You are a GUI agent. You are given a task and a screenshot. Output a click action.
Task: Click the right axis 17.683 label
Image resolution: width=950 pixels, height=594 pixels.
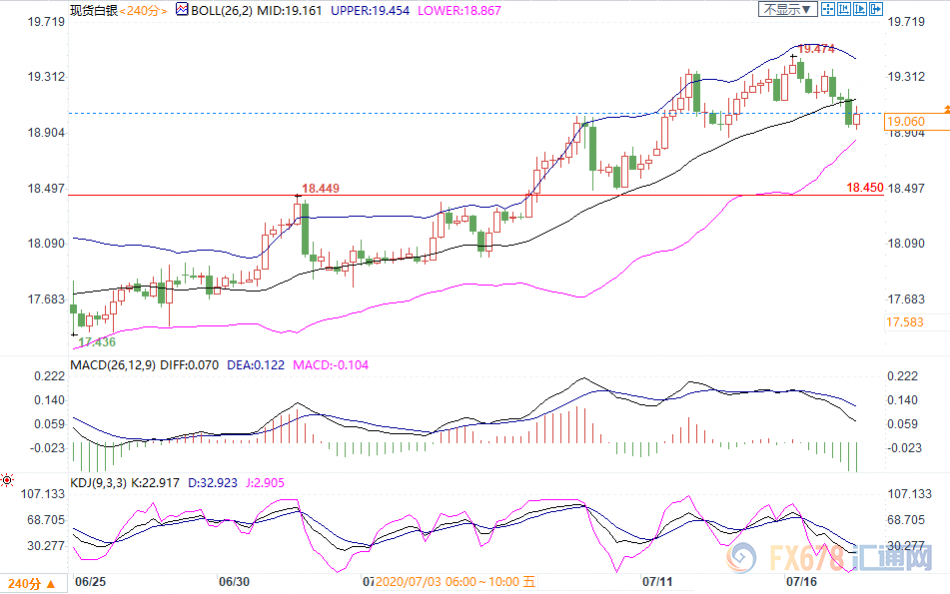[x=906, y=299]
